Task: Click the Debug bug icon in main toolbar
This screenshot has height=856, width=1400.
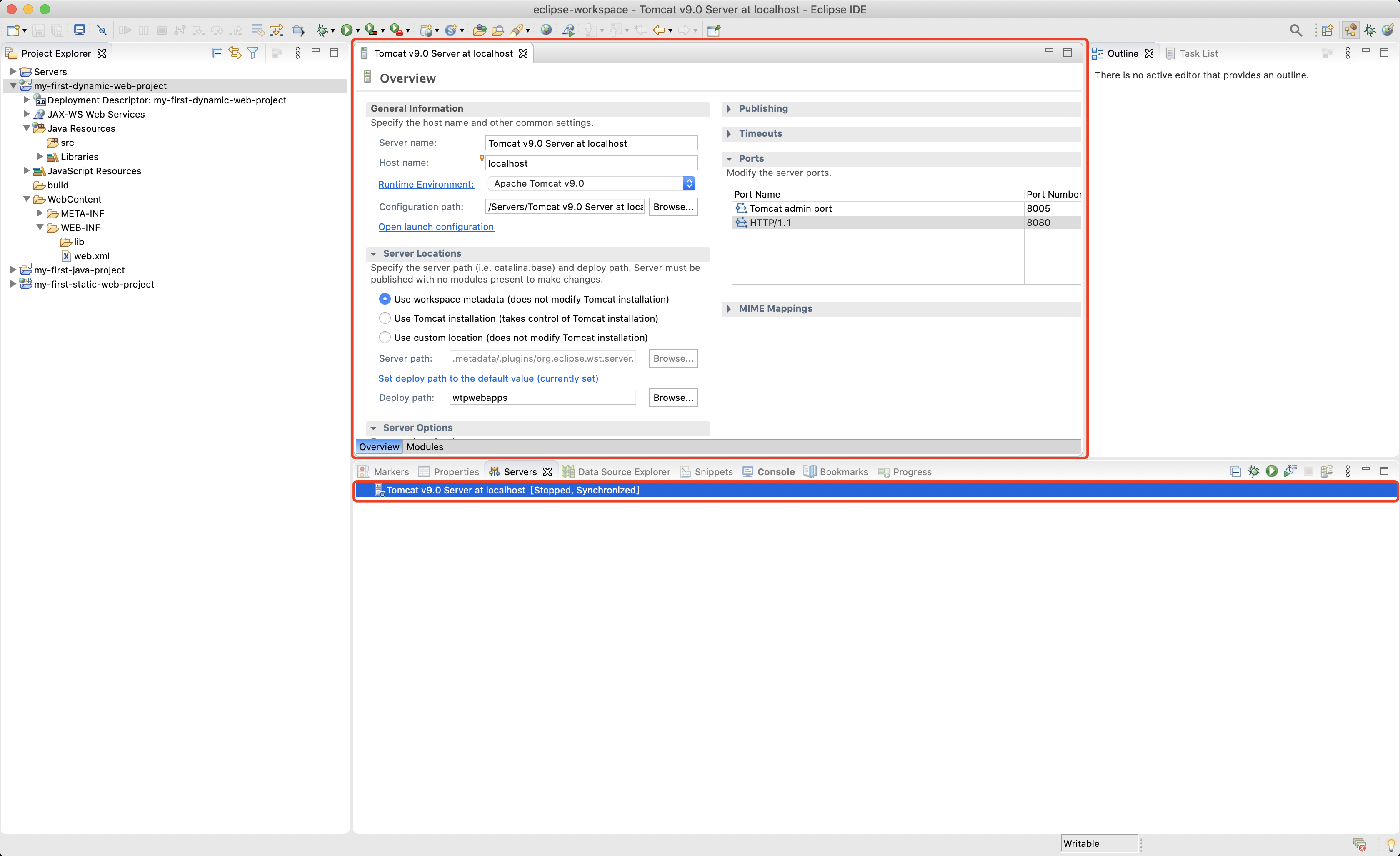Action: pos(322,30)
